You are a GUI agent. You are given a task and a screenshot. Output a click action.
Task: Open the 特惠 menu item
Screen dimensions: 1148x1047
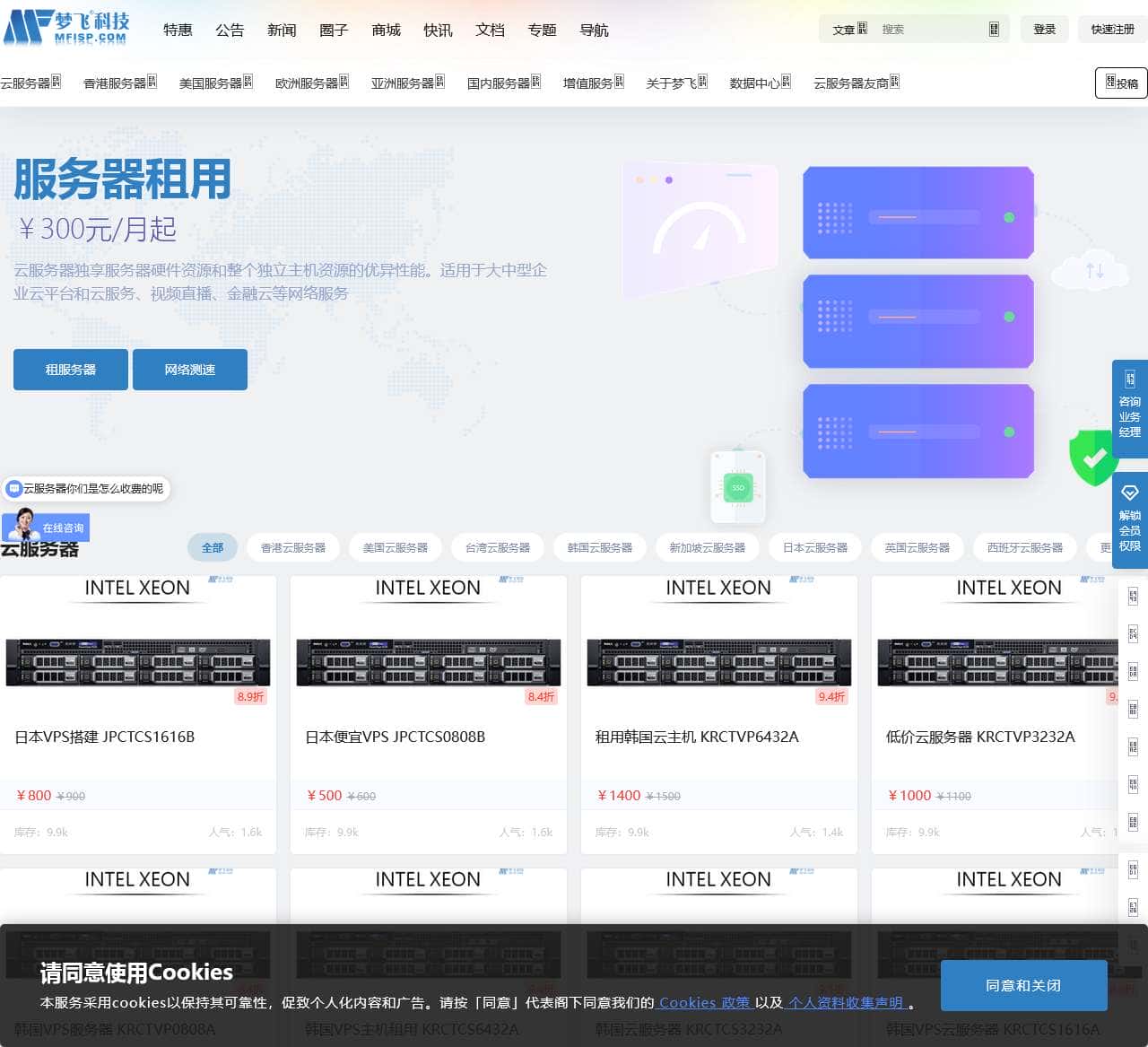(178, 30)
